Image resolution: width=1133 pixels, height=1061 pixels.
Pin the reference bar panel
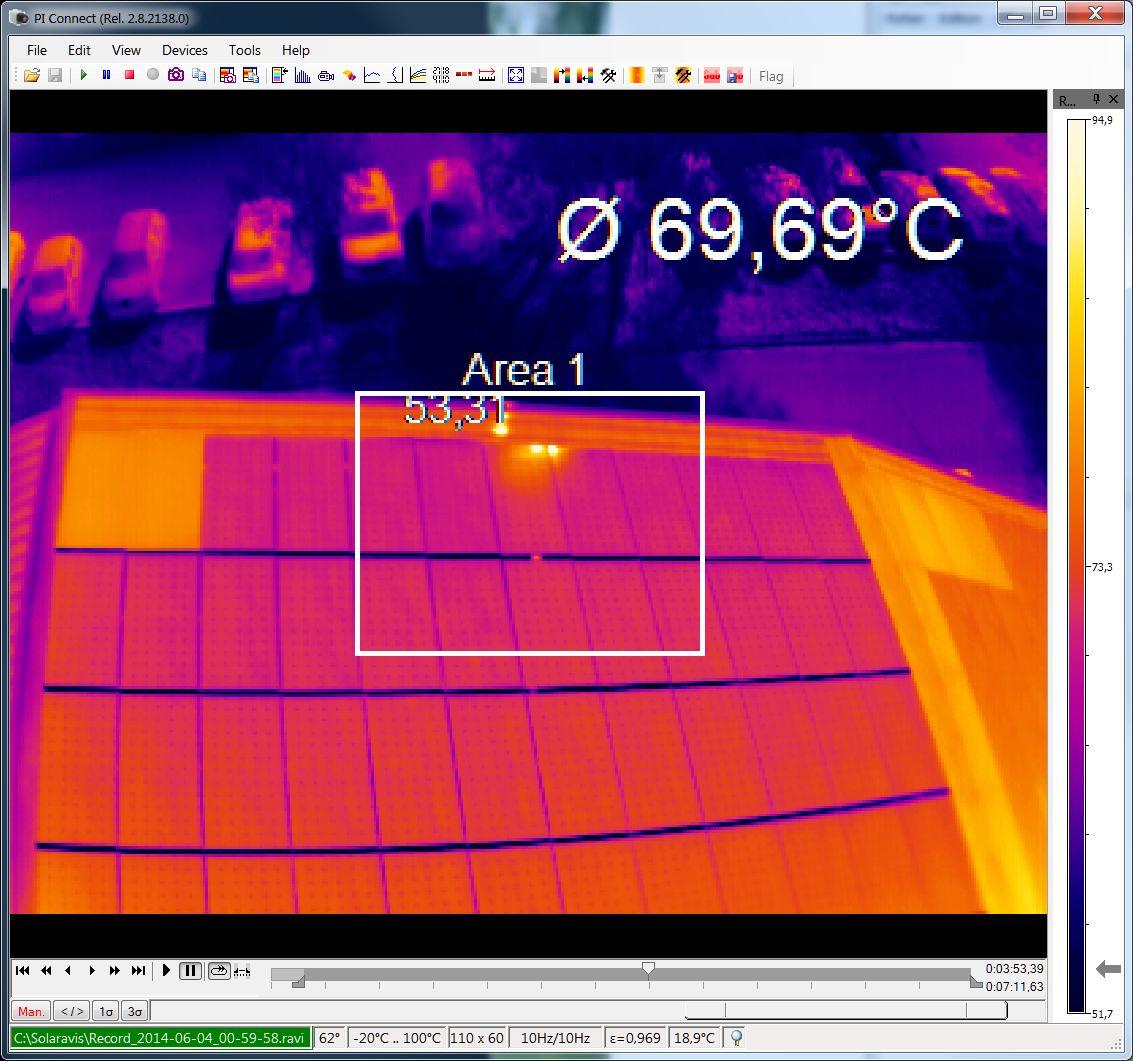coord(1097,99)
